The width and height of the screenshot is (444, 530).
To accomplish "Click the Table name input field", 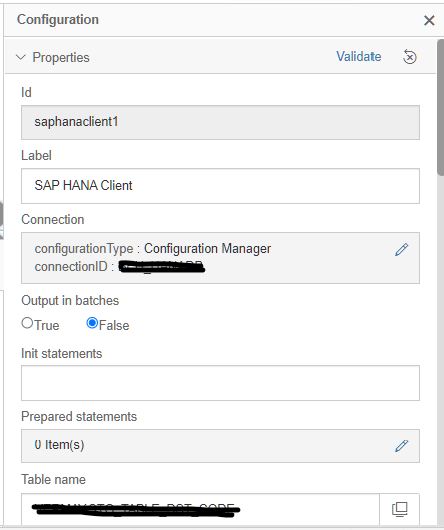I will [200, 509].
